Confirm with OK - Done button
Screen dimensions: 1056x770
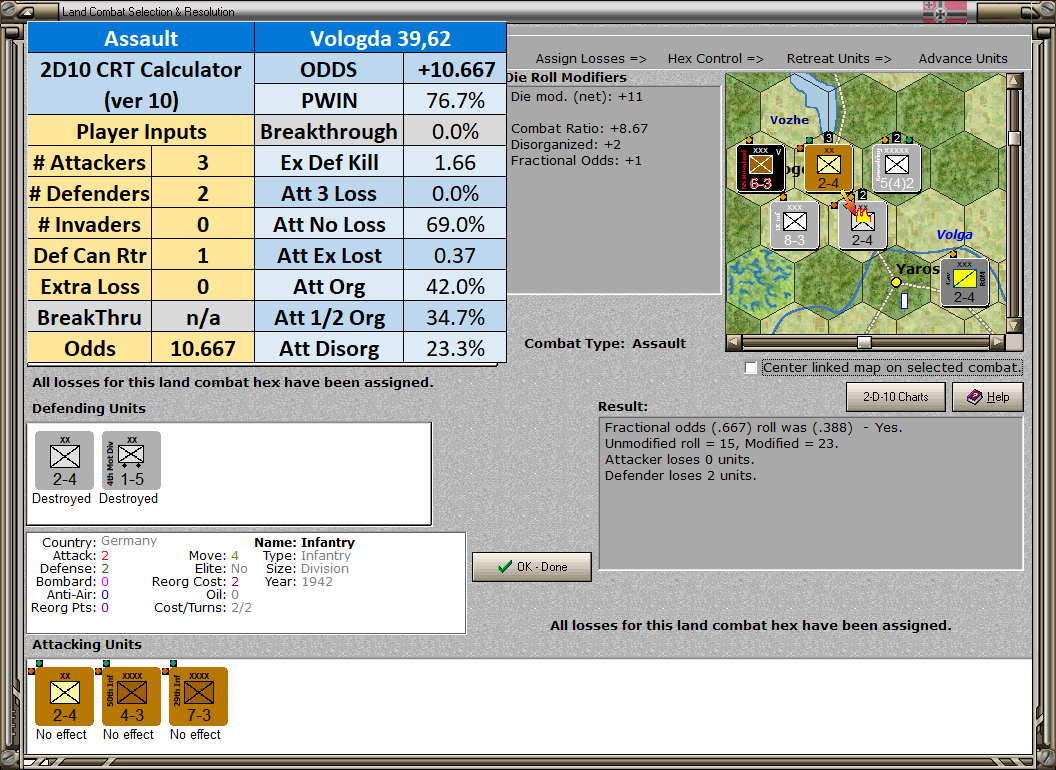point(532,567)
